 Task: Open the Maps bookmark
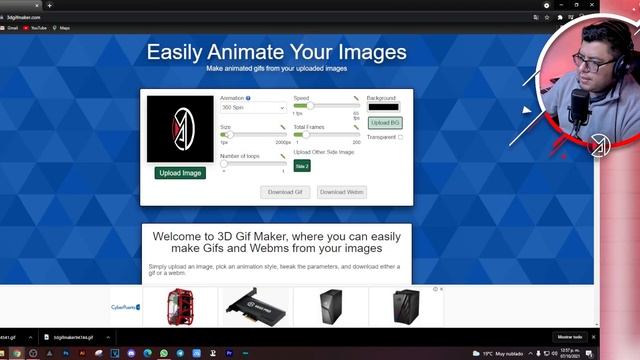click(61, 28)
